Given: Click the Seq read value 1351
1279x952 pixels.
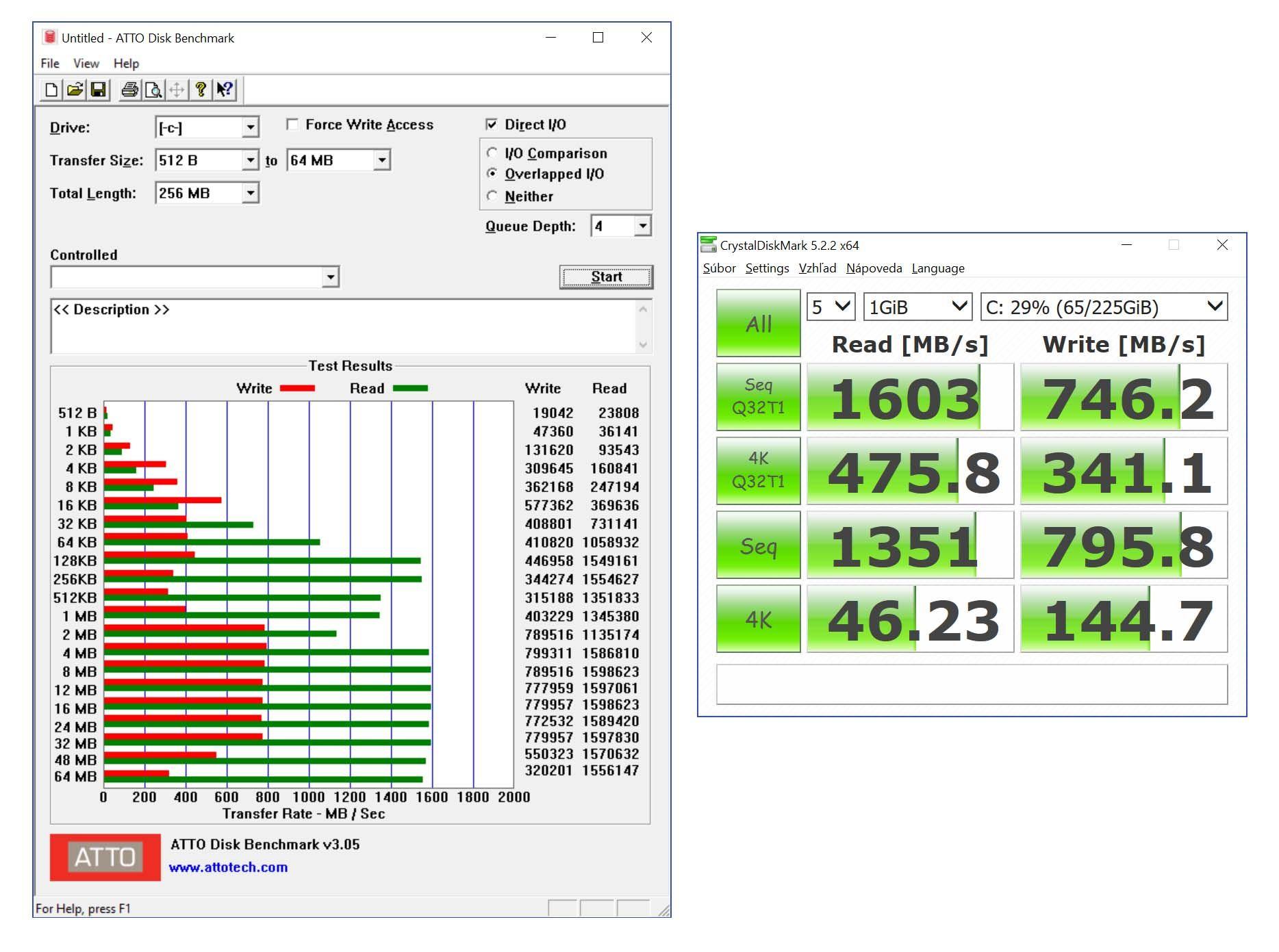Looking at the screenshot, I should tap(910, 545).
